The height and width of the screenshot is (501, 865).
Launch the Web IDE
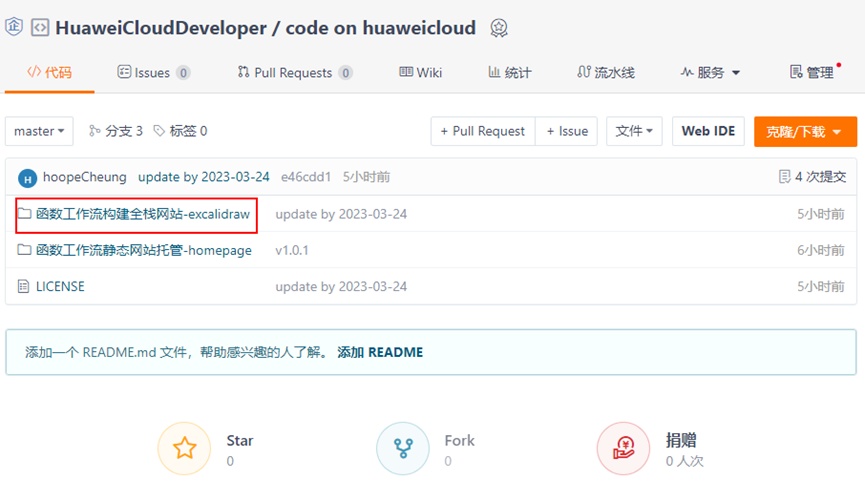click(708, 131)
